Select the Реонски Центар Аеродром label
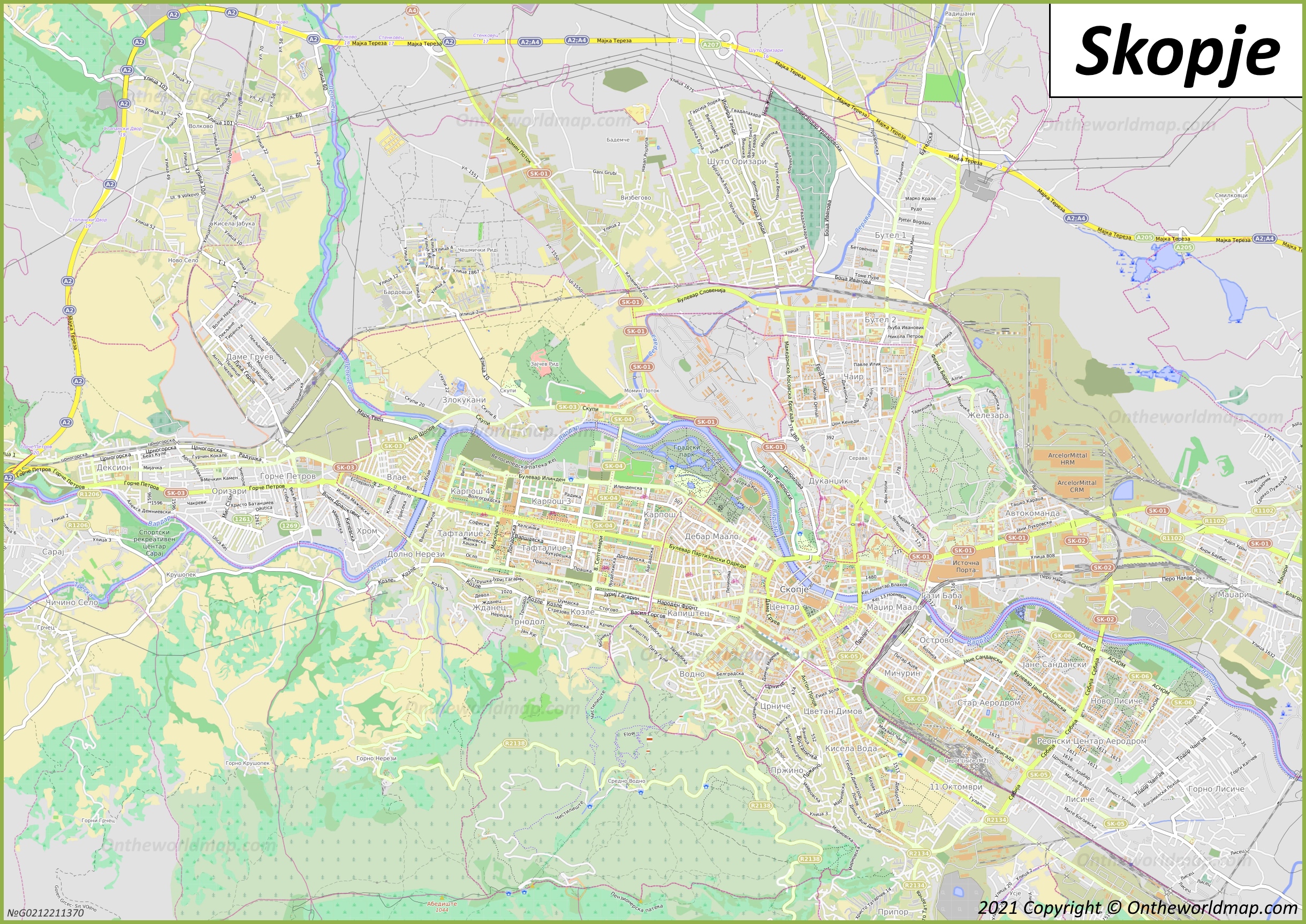 pyautogui.click(x=1091, y=741)
